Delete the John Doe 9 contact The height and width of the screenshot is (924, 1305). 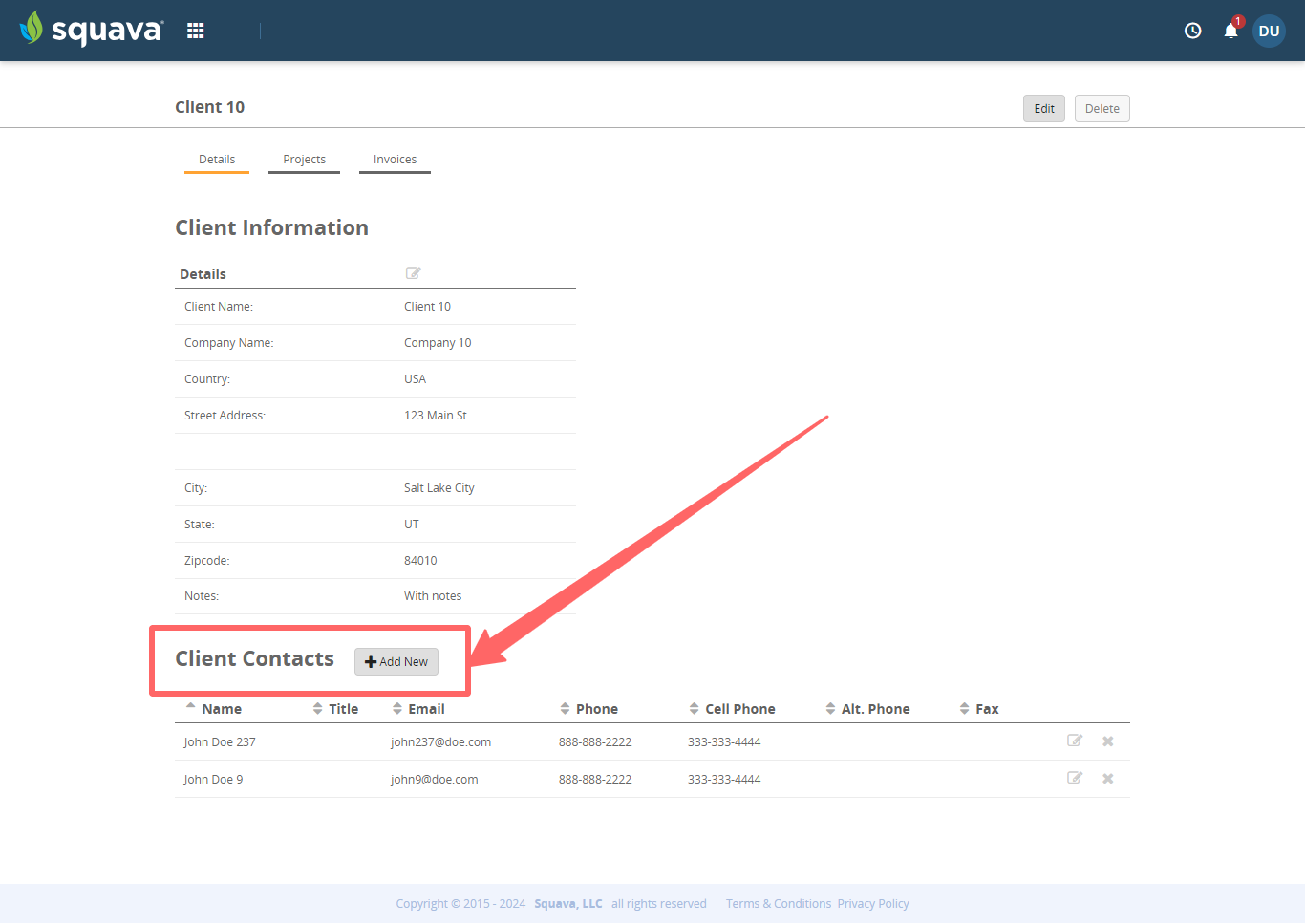click(x=1107, y=778)
